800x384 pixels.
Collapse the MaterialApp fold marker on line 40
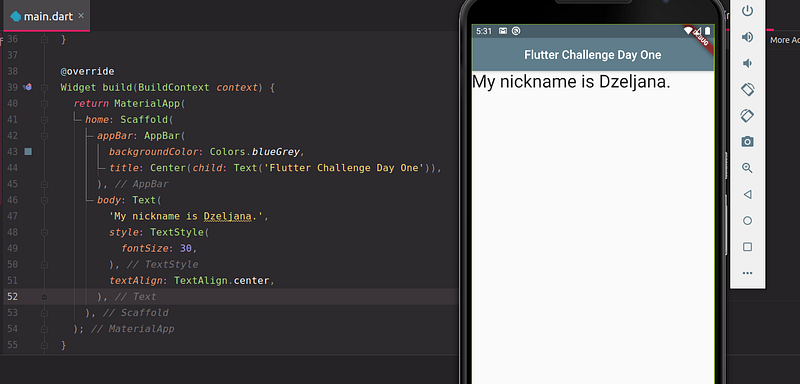click(44, 104)
